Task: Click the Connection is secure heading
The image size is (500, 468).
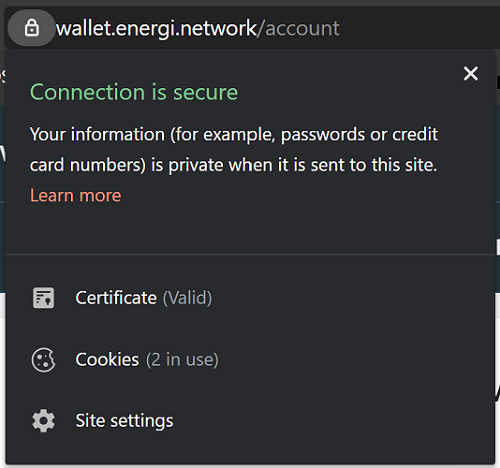Action: pos(134,92)
